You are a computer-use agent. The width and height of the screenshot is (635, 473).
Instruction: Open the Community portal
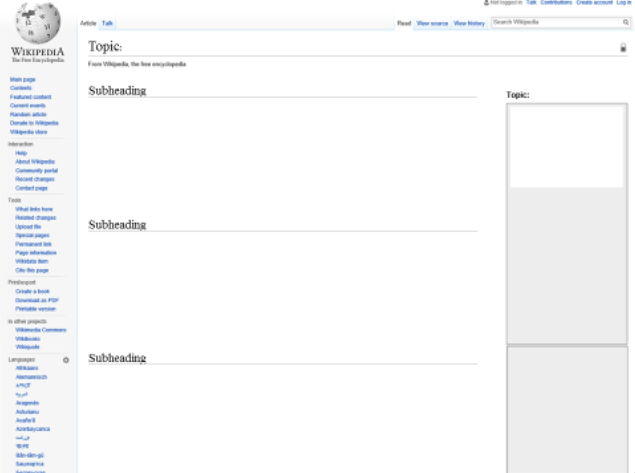click(x=36, y=170)
